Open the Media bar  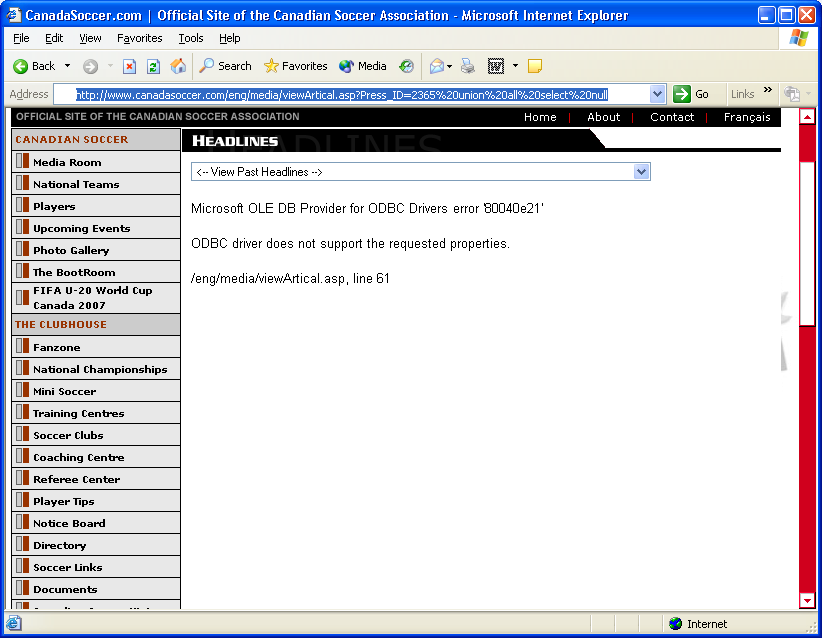(363, 66)
